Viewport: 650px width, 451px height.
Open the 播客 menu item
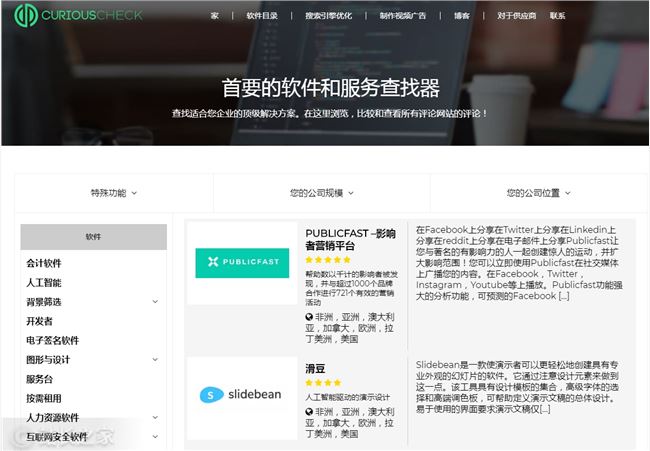pyautogui.click(x=461, y=16)
